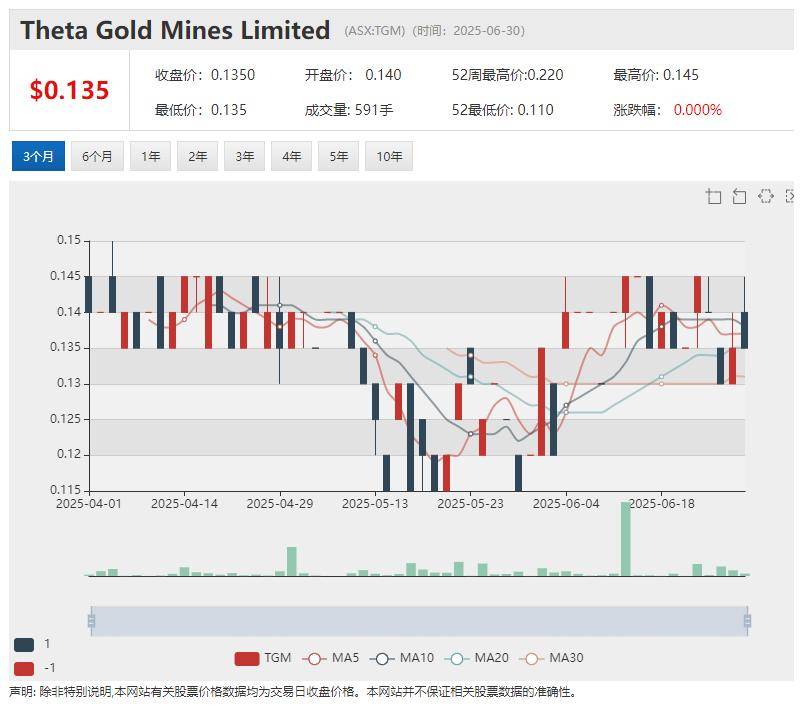The image size is (805, 724).
Task: Toggle the MA10 moving average legend item
Action: (402, 658)
